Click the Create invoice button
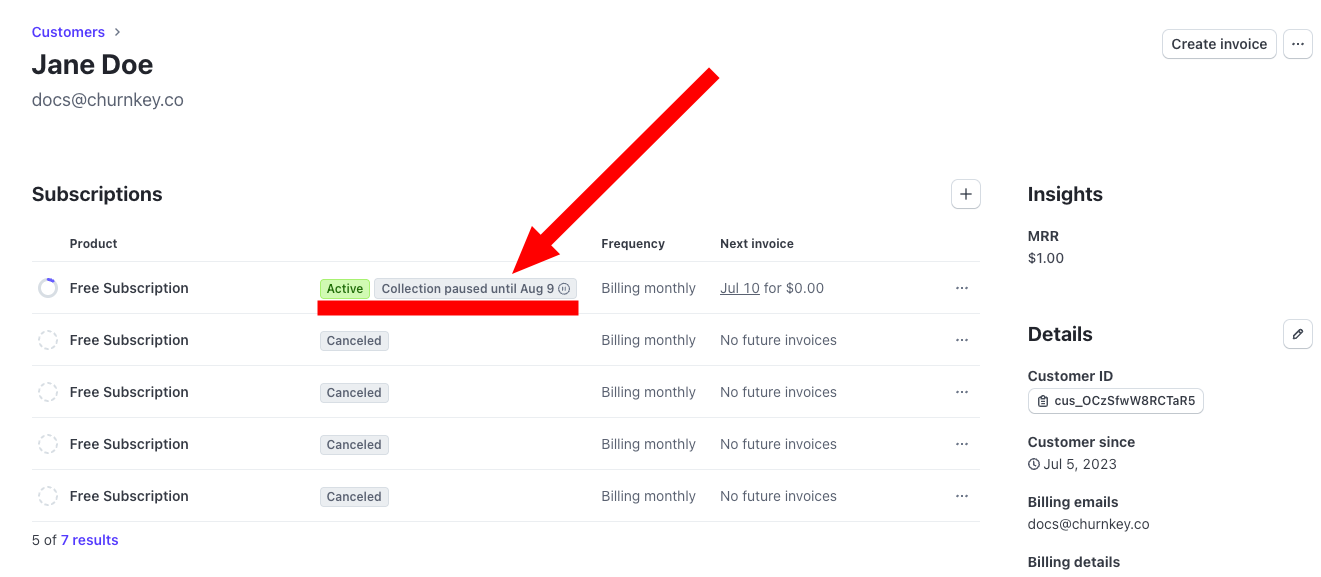1321x577 pixels. click(x=1218, y=44)
